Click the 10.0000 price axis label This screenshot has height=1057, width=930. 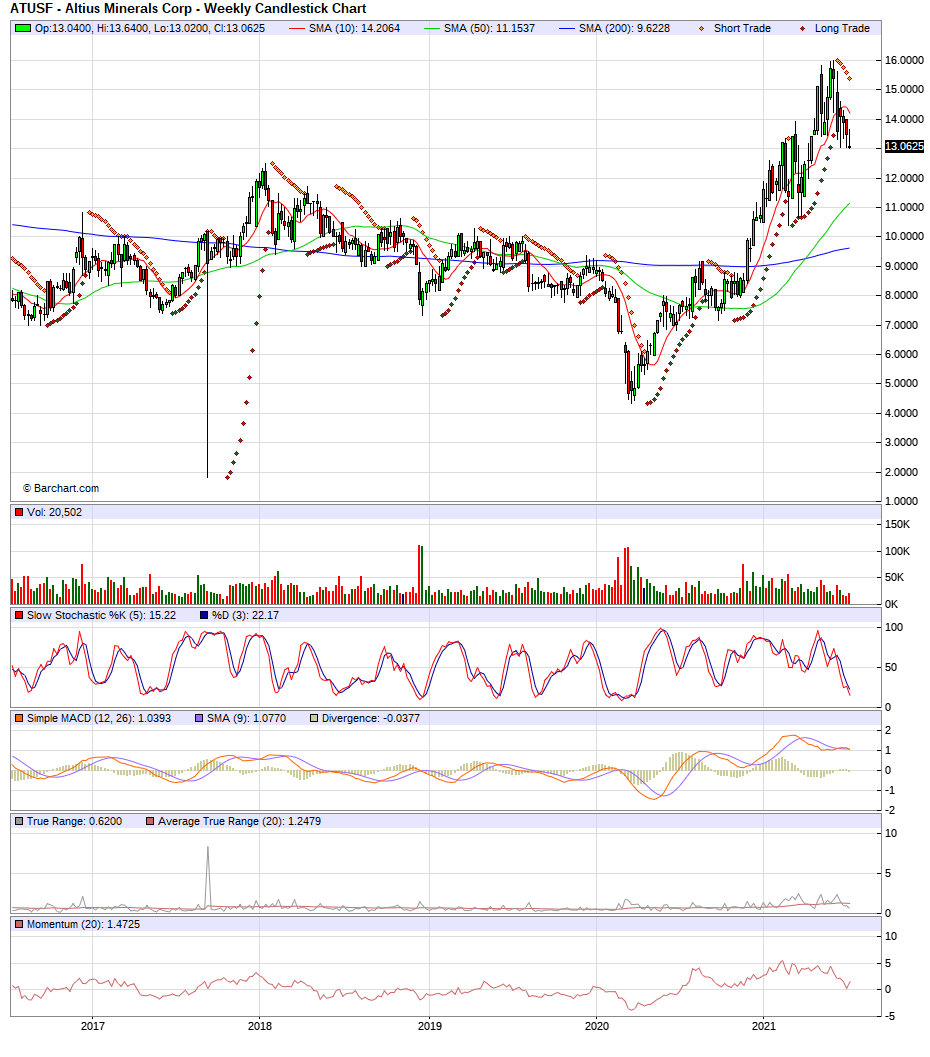904,236
